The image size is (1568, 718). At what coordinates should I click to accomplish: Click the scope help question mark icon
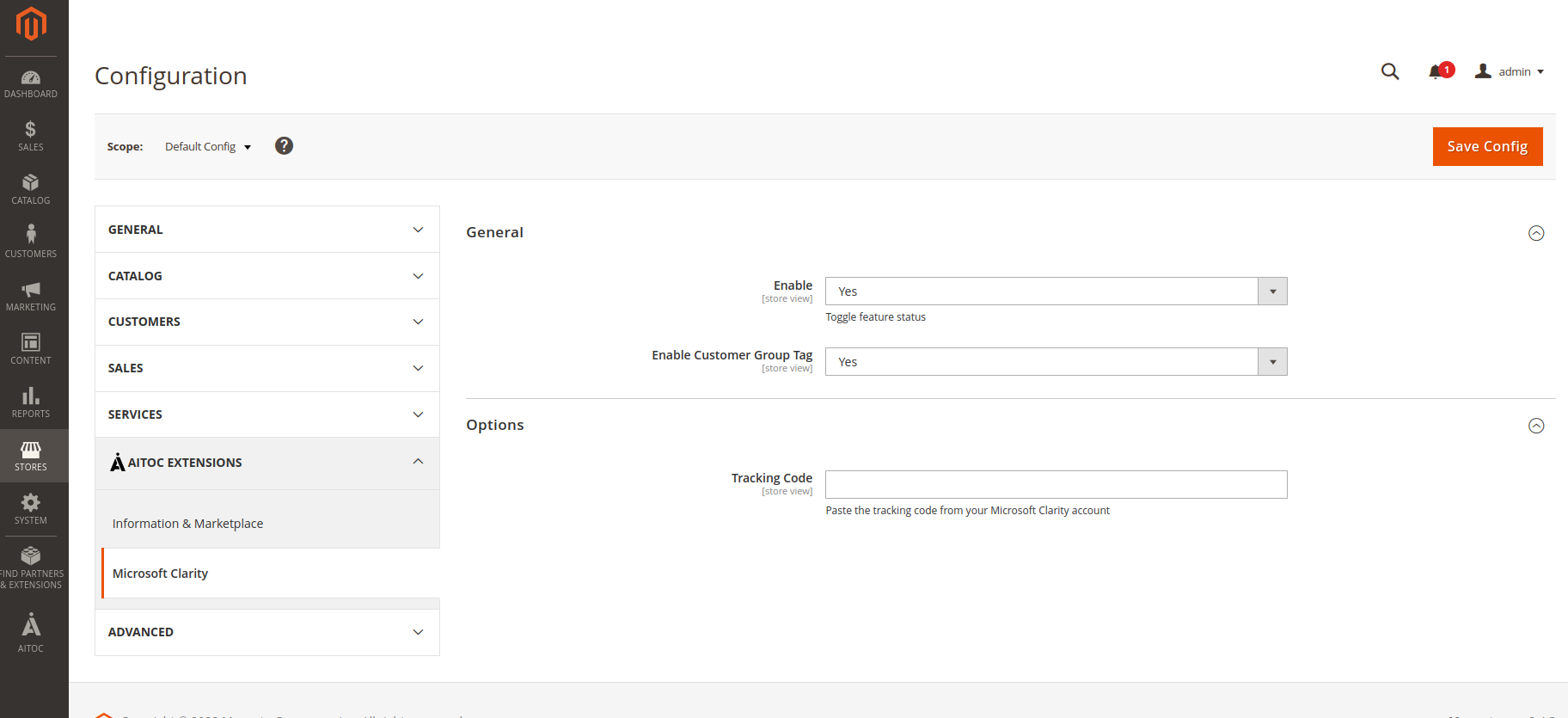[x=284, y=146]
